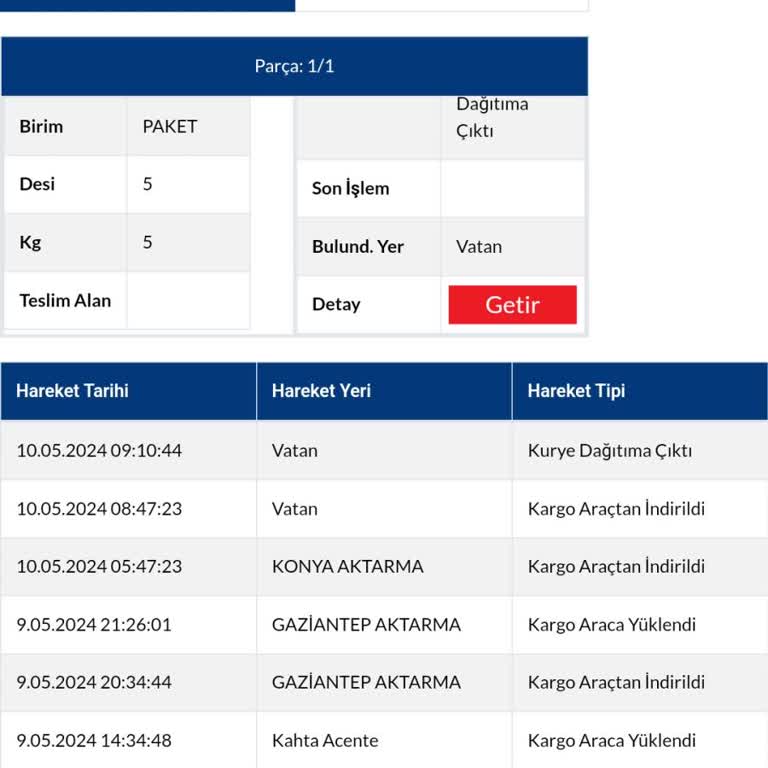Click the empty Son İşlem value field

click(512, 188)
